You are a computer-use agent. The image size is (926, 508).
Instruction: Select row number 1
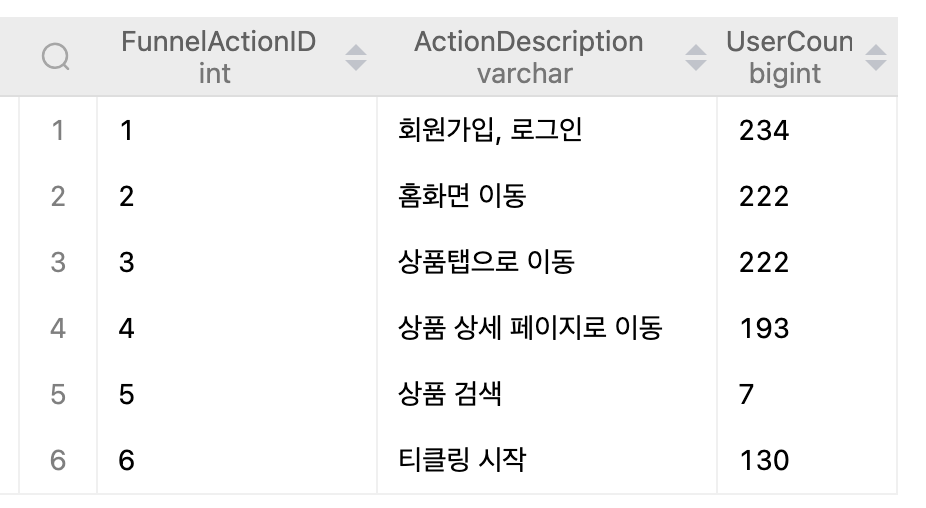[58, 131]
